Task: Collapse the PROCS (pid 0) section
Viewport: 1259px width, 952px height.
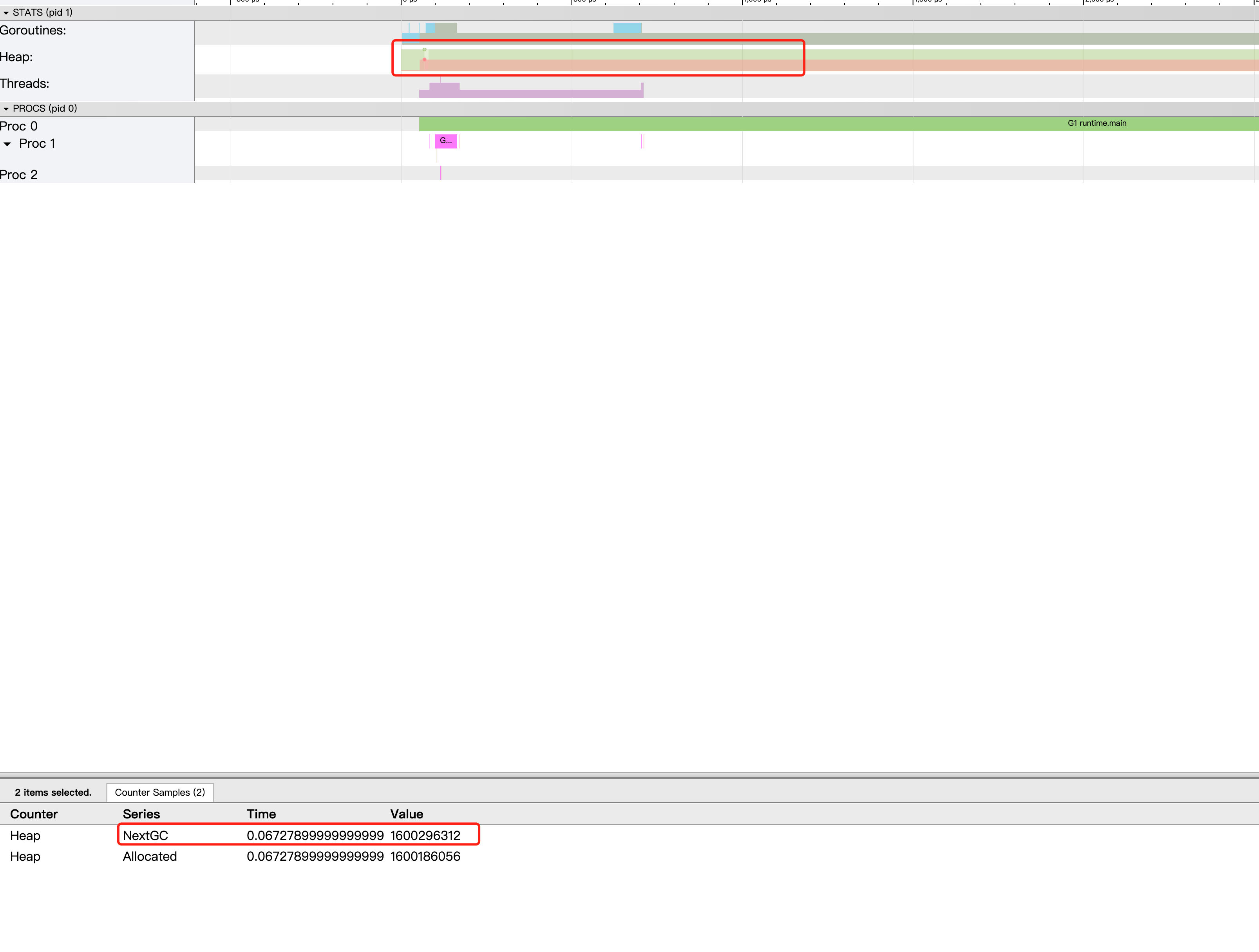Action: (6, 109)
